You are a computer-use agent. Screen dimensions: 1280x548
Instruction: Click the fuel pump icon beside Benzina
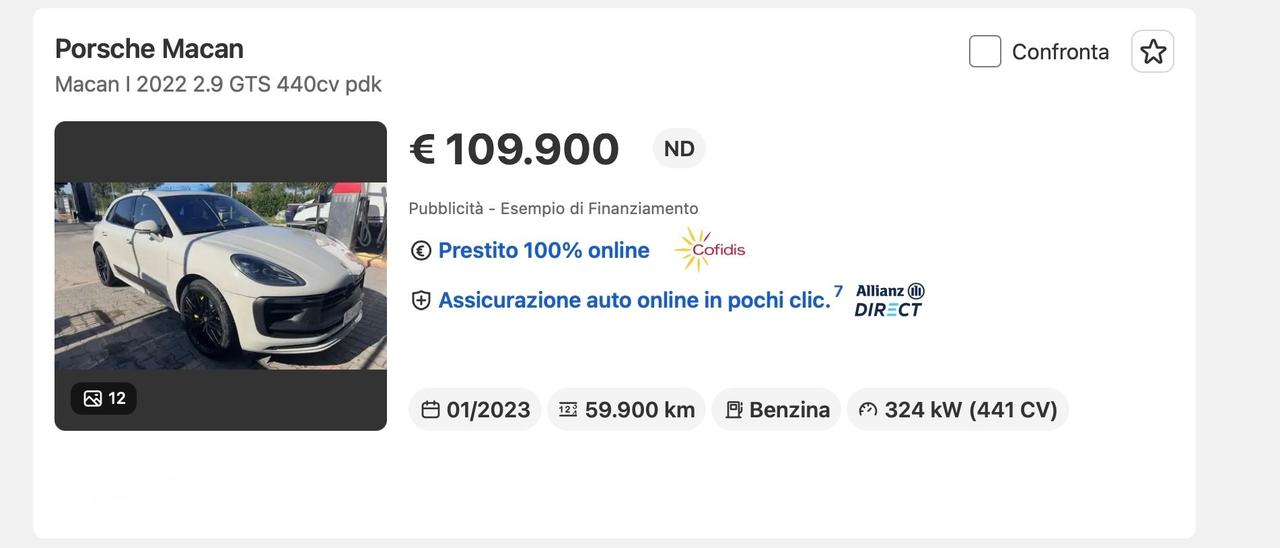733,410
